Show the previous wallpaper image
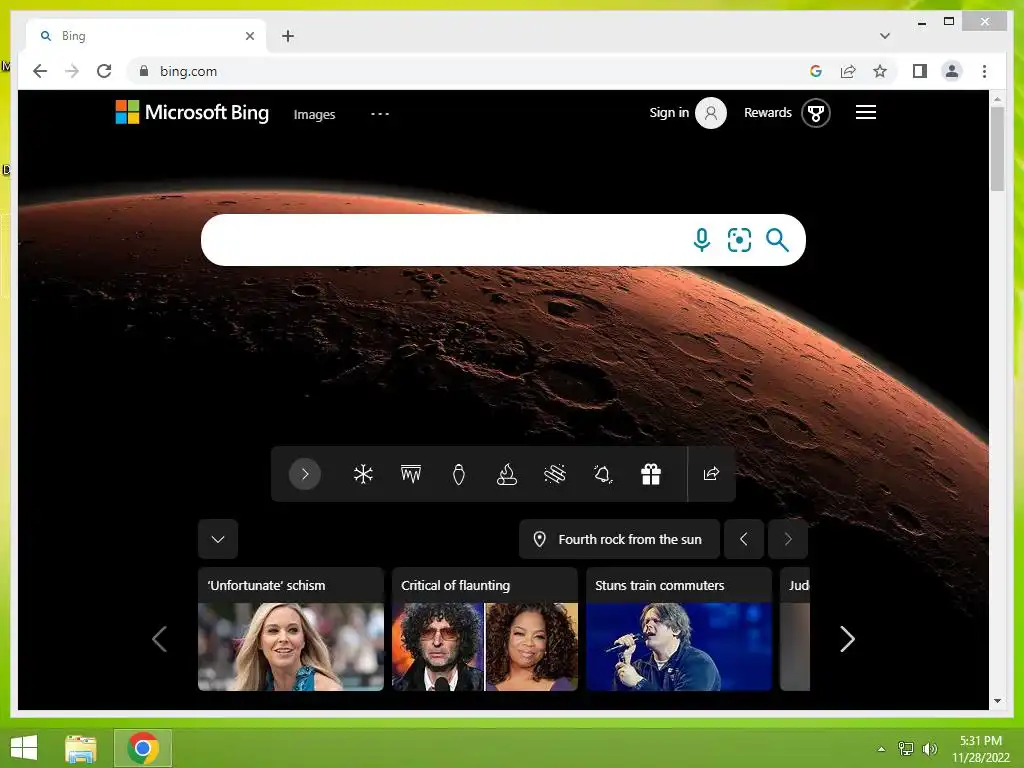Viewport: 1024px width, 768px height. pos(743,539)
